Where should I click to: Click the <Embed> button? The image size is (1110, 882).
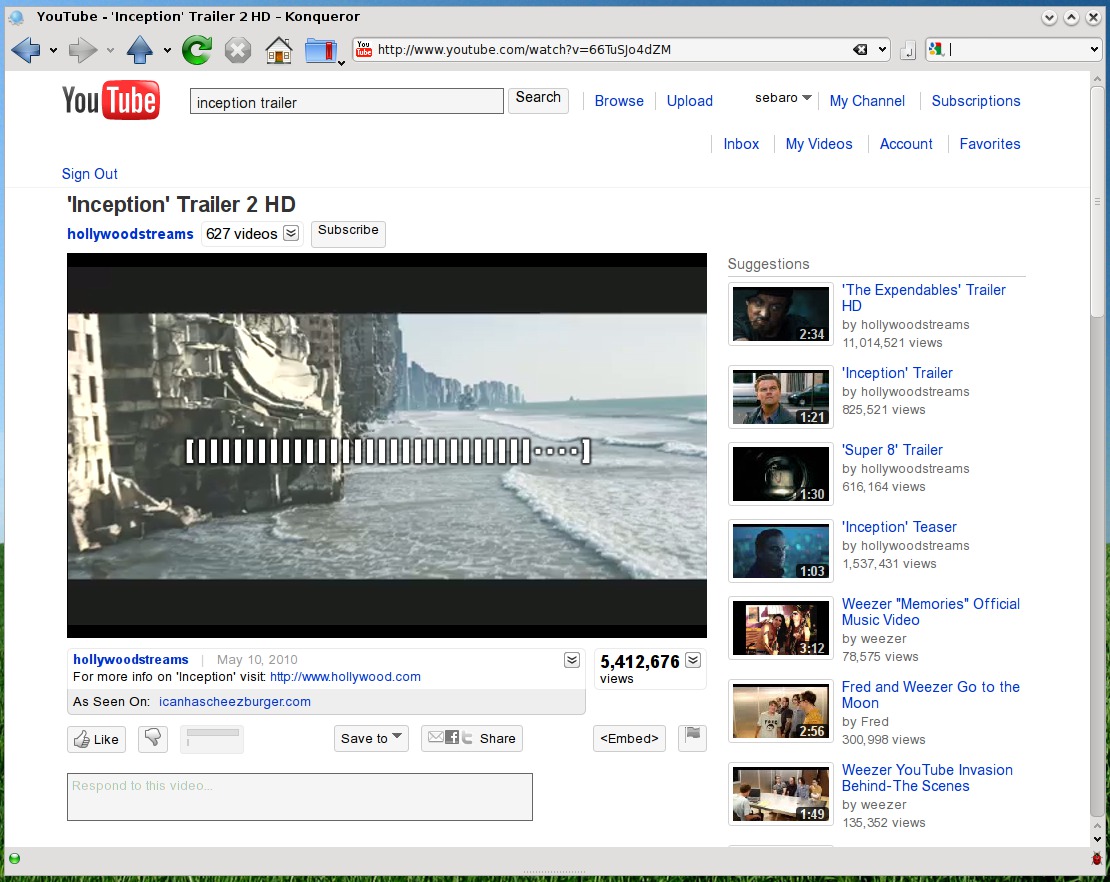pyautogui.click(x=629, y=738)
